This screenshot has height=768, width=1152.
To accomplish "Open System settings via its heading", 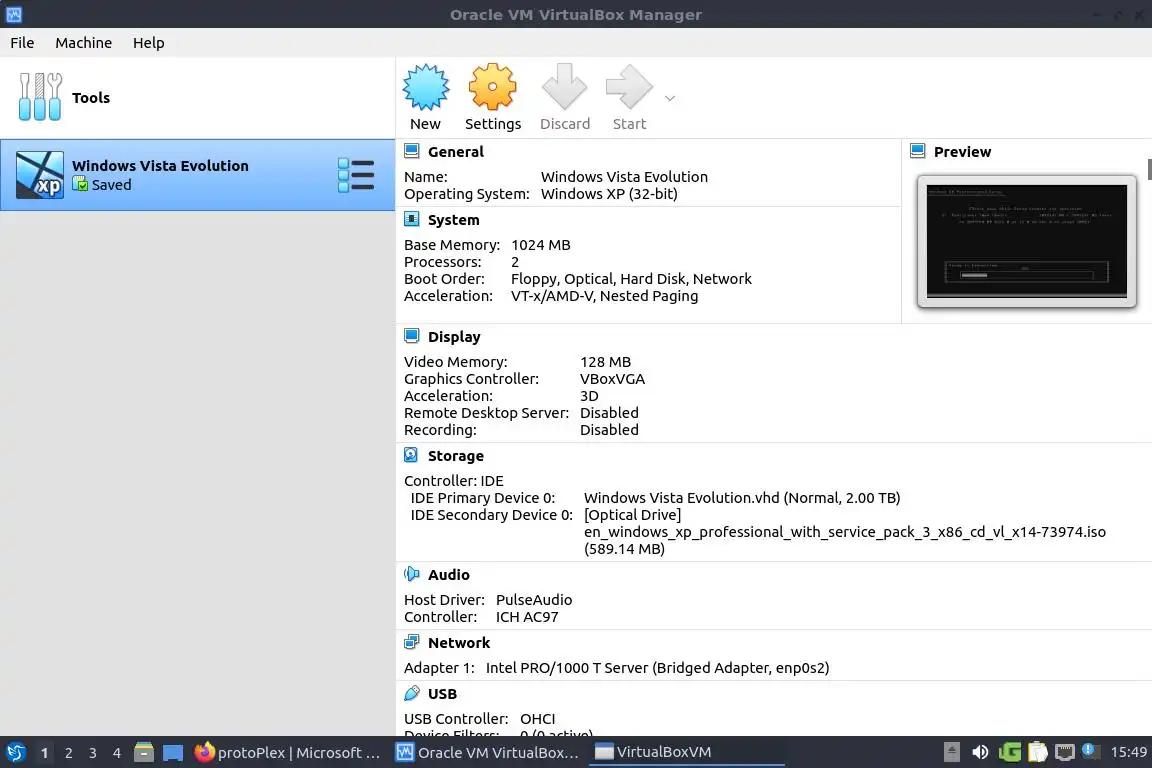I will click(453, 220).
